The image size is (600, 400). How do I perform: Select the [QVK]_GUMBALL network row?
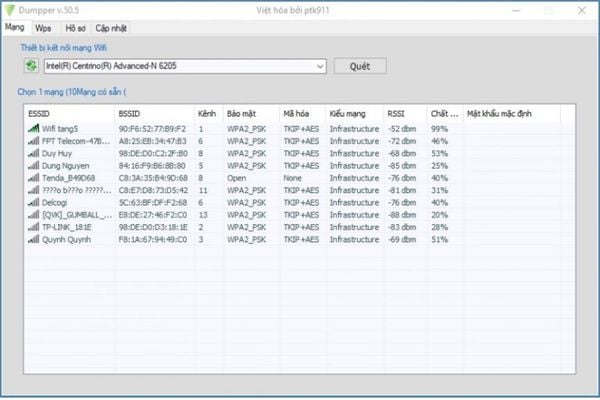pyautogui.click(x=72, y=214)
